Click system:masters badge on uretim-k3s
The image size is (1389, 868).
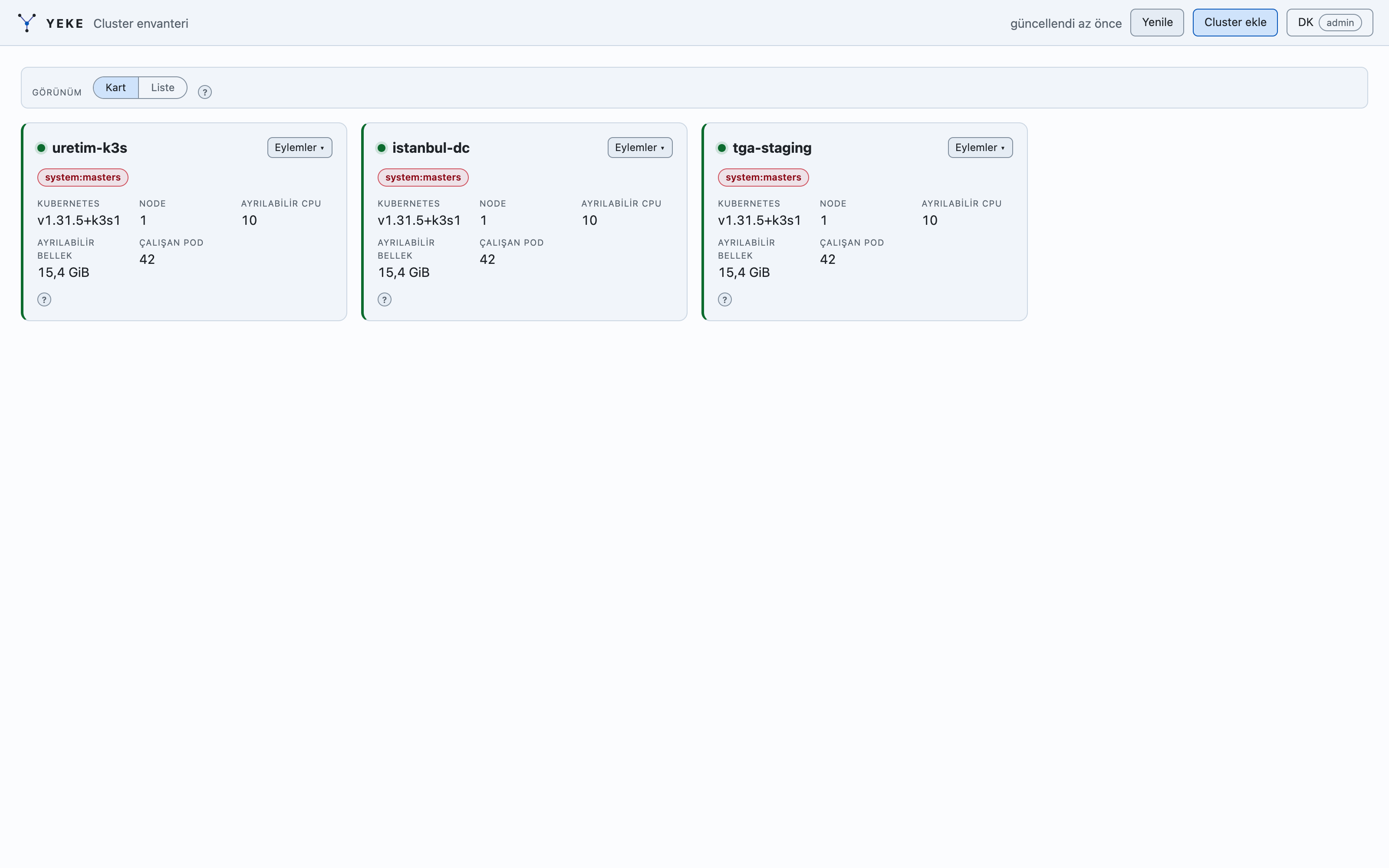[x=82, y=178]
